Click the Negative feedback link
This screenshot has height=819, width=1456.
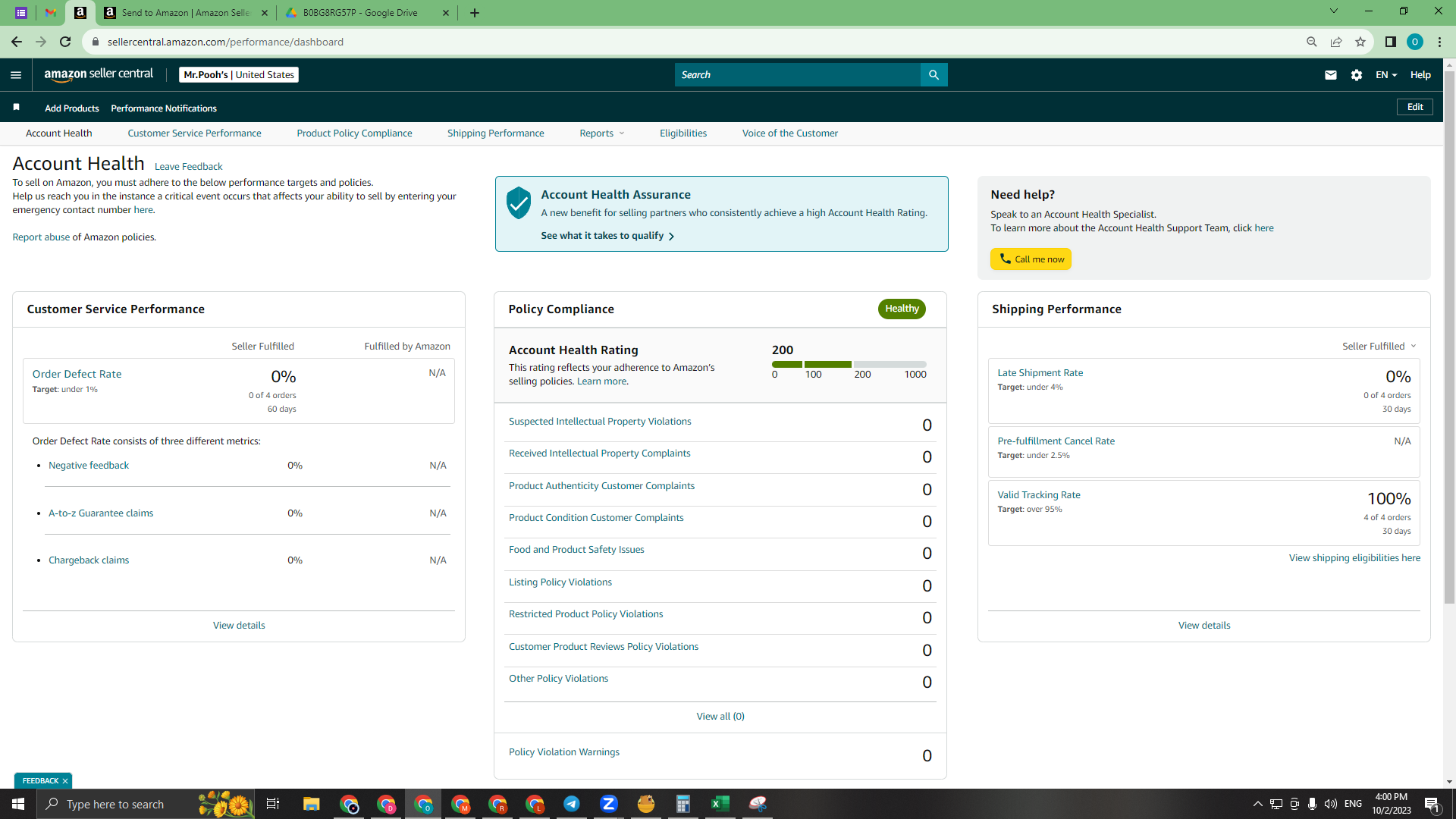pyautogui.click(x=89, y=466)
